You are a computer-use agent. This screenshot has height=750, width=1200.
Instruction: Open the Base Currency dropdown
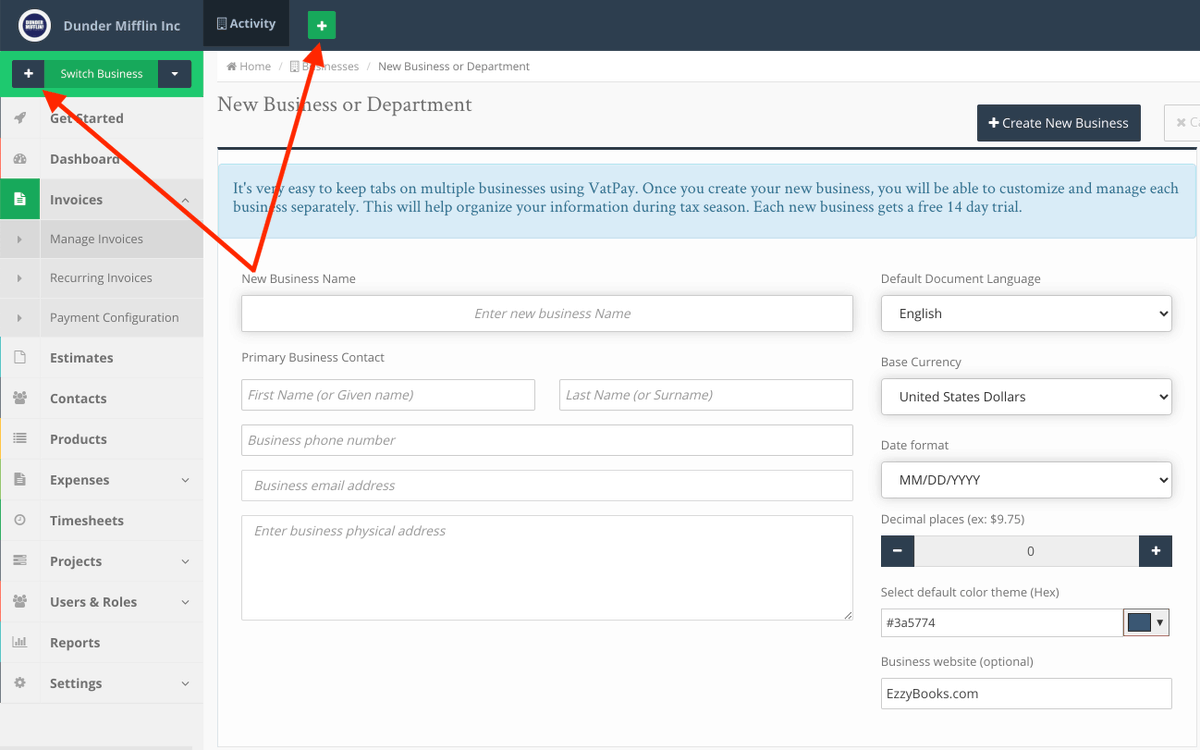point(1026,396)
